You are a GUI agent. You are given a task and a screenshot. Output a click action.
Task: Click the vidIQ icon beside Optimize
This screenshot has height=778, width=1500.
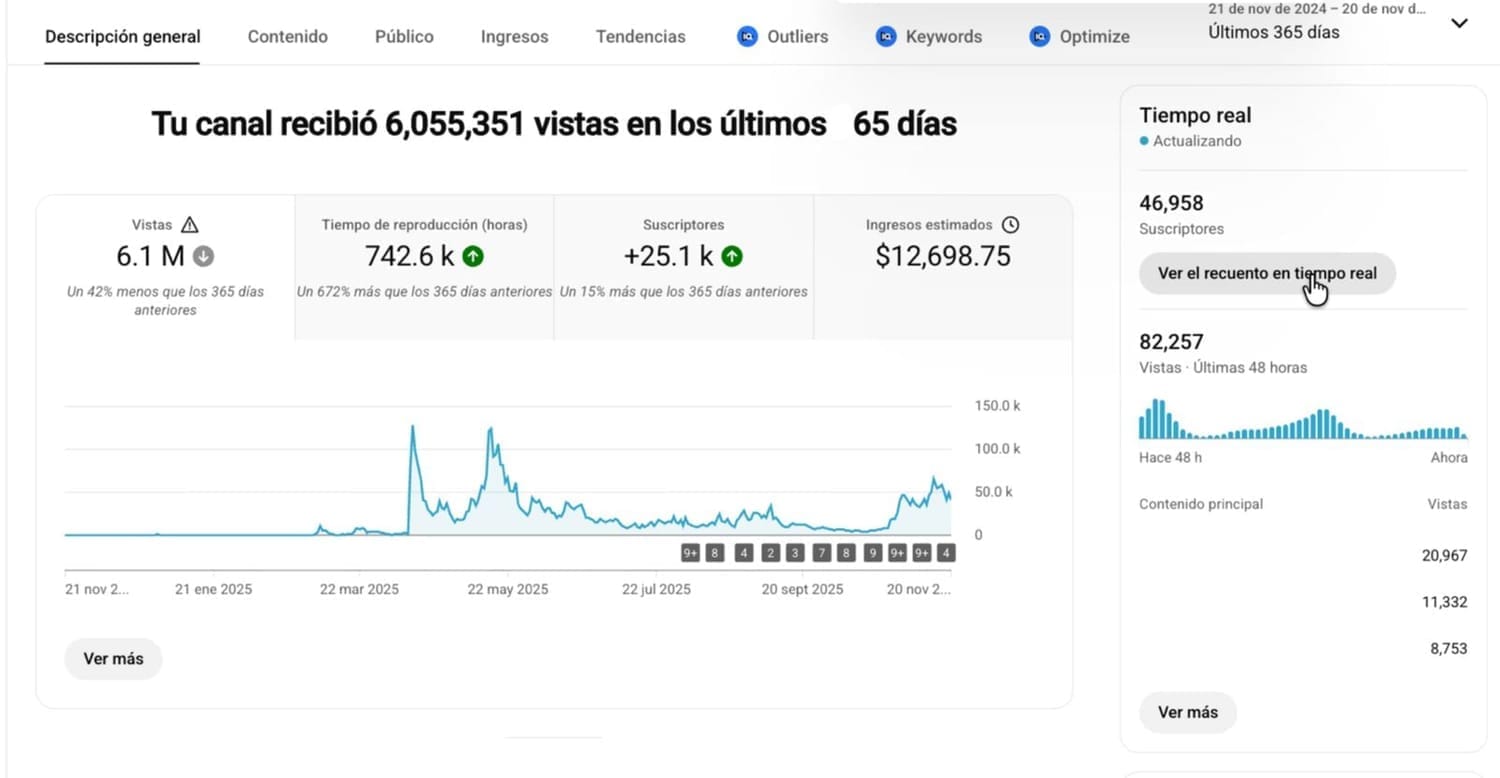(x=1039, y=37)
